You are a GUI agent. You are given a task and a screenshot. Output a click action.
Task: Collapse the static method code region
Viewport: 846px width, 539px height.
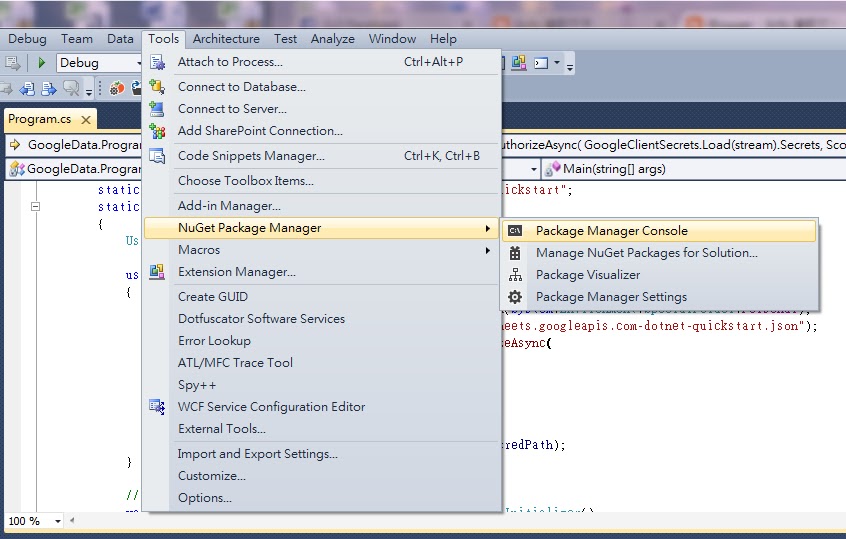(36, 206)
